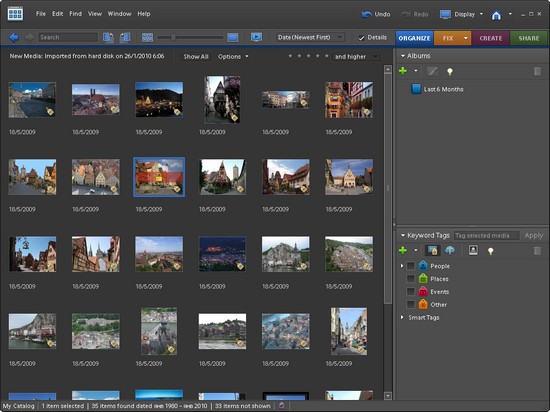
Task: Set rating filter to five stars
Action: pyautogui.click(x=327, y=56)
